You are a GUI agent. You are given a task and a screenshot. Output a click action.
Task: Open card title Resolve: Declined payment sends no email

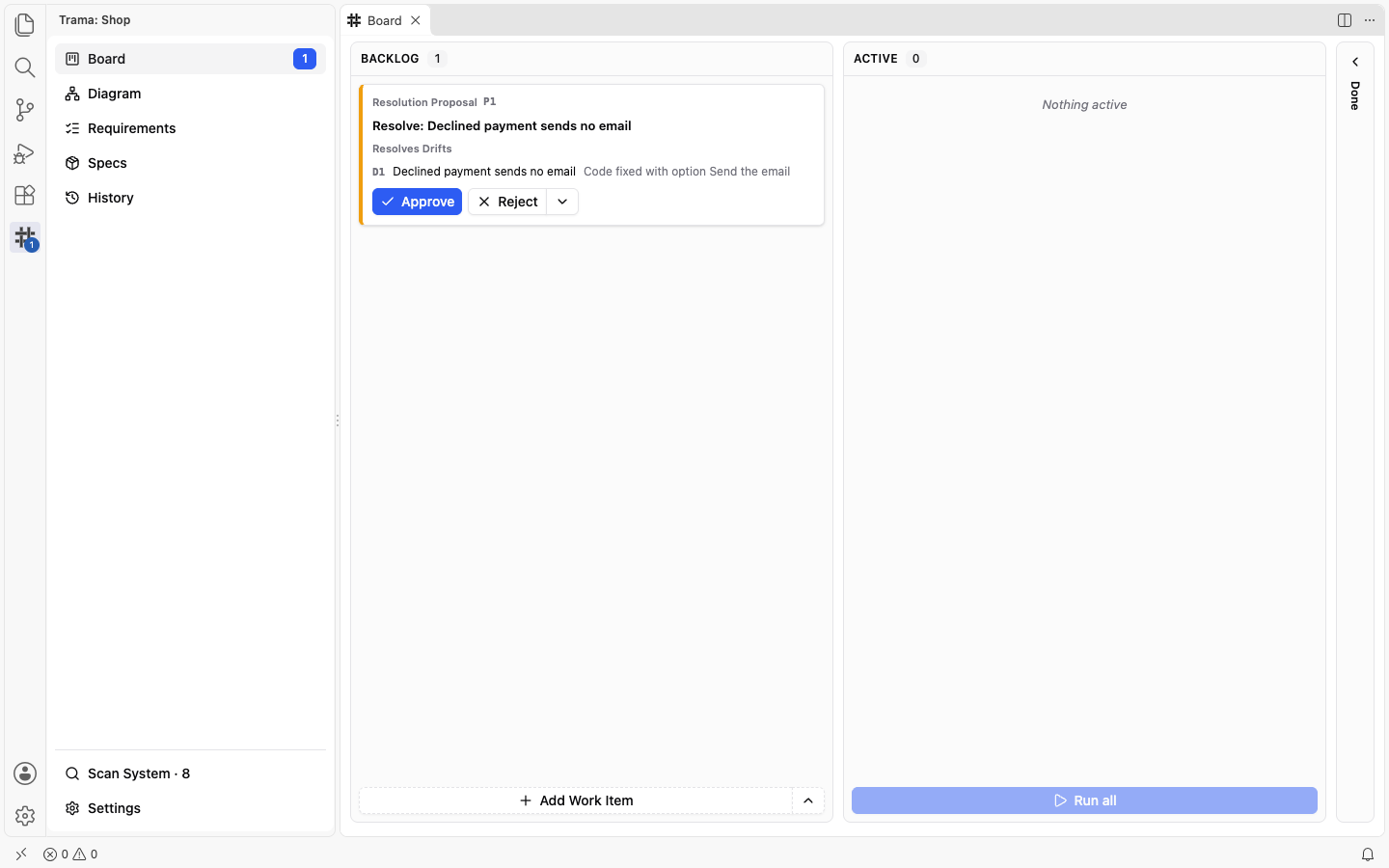tap(502, 125)
